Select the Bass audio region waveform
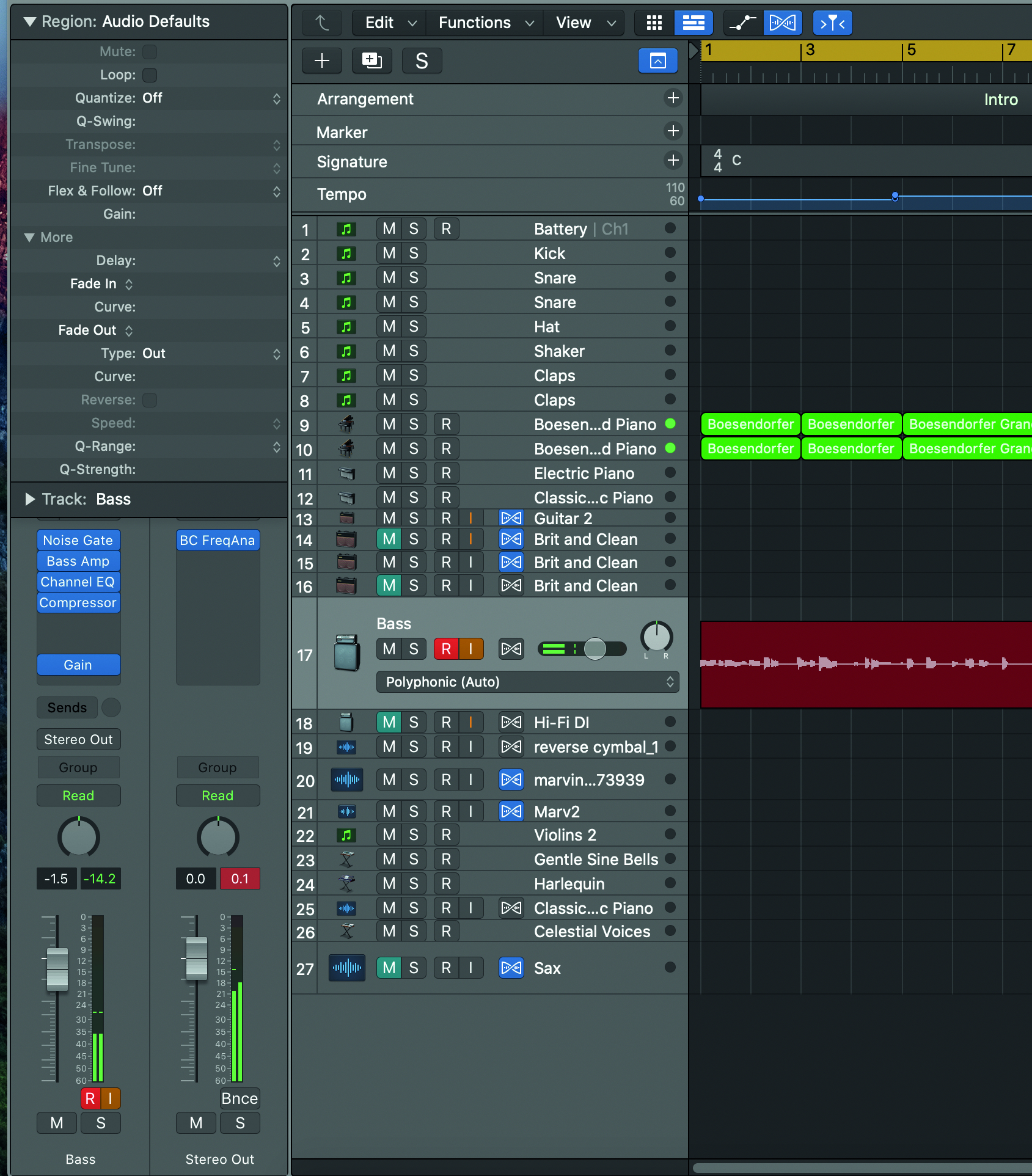The height and width of the screenshot is (1176, 1032). click(x=866, y=664)
